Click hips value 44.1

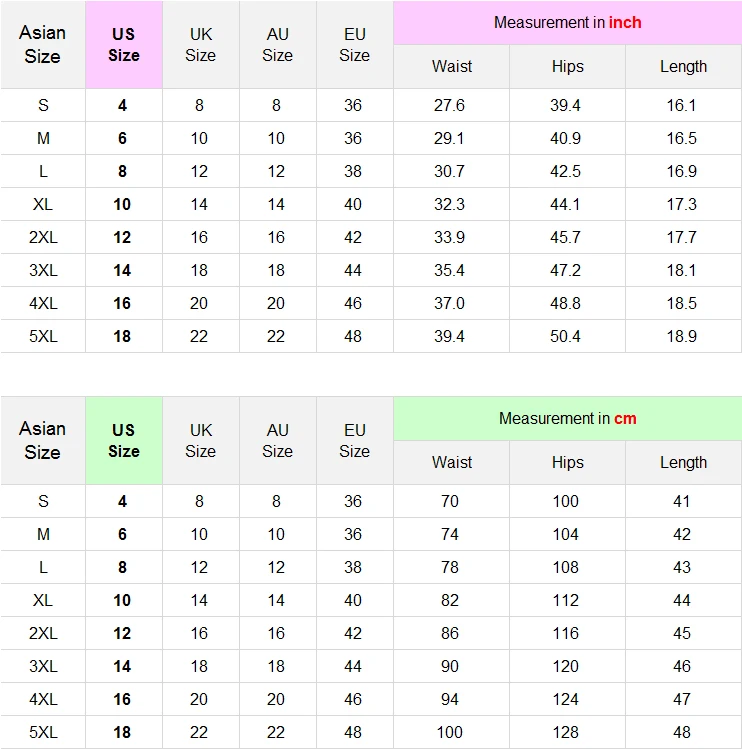click(565, 204)
